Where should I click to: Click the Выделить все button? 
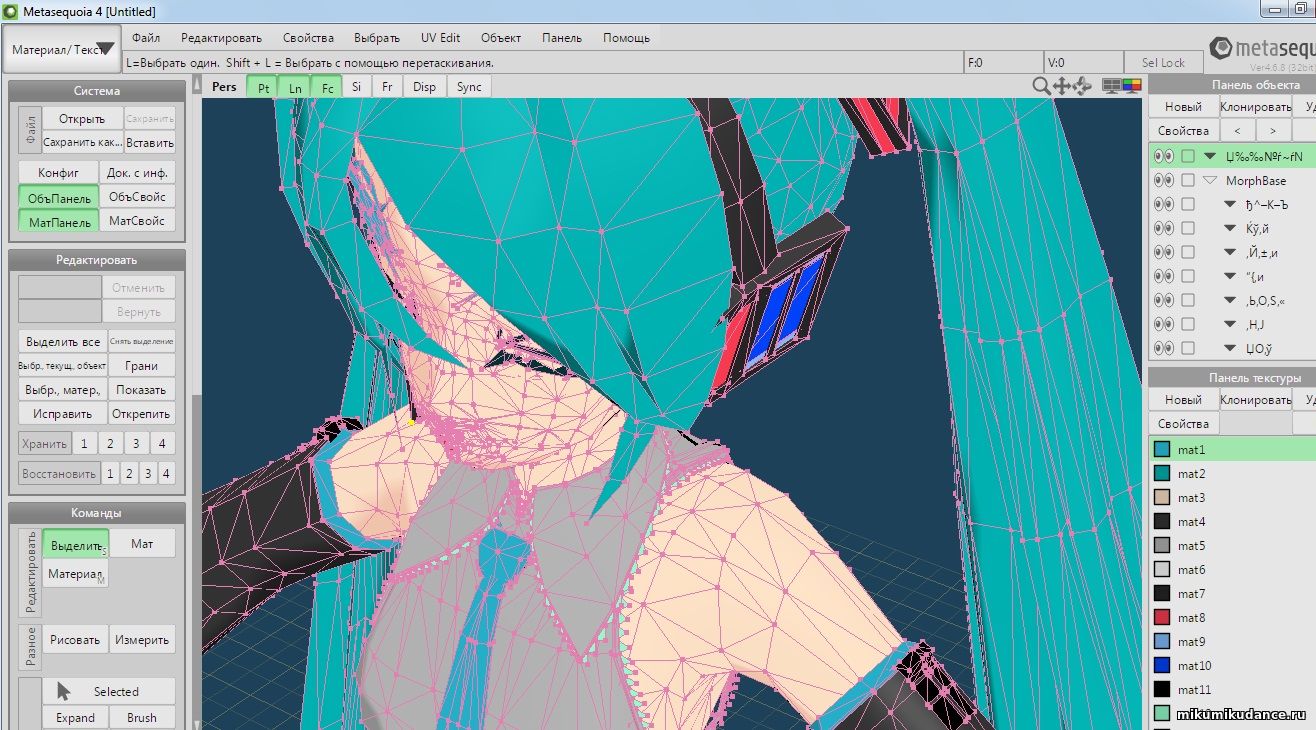(x=63, y=342)
